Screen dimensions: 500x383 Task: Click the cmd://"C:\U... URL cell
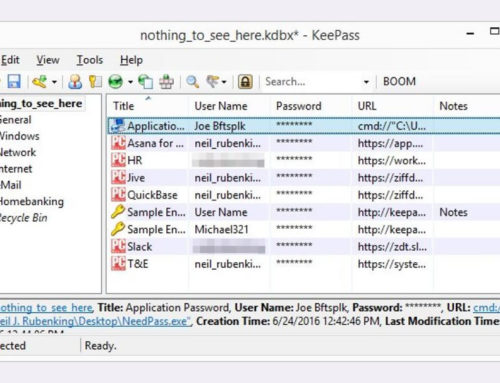(392, 126)
